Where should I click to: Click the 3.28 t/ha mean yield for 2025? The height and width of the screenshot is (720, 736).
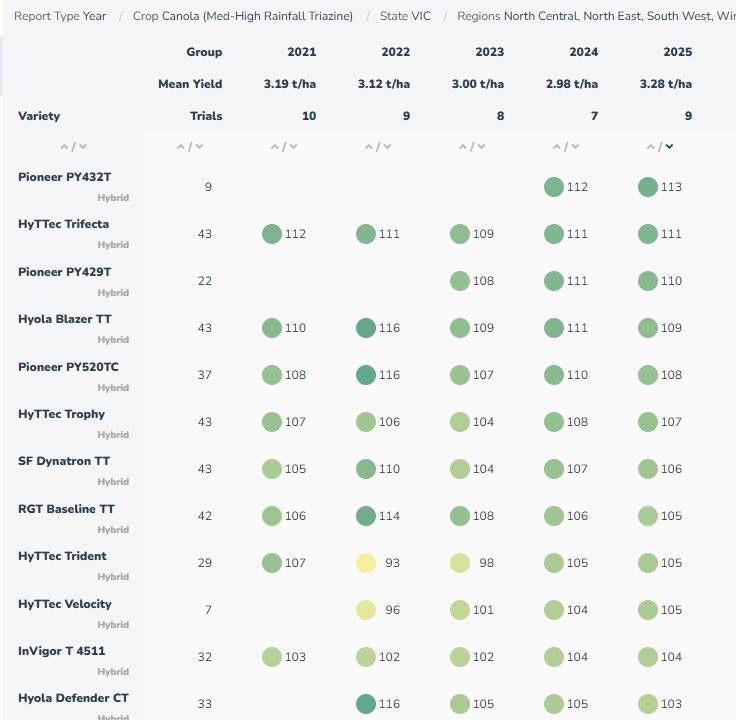tap(666, 84)
